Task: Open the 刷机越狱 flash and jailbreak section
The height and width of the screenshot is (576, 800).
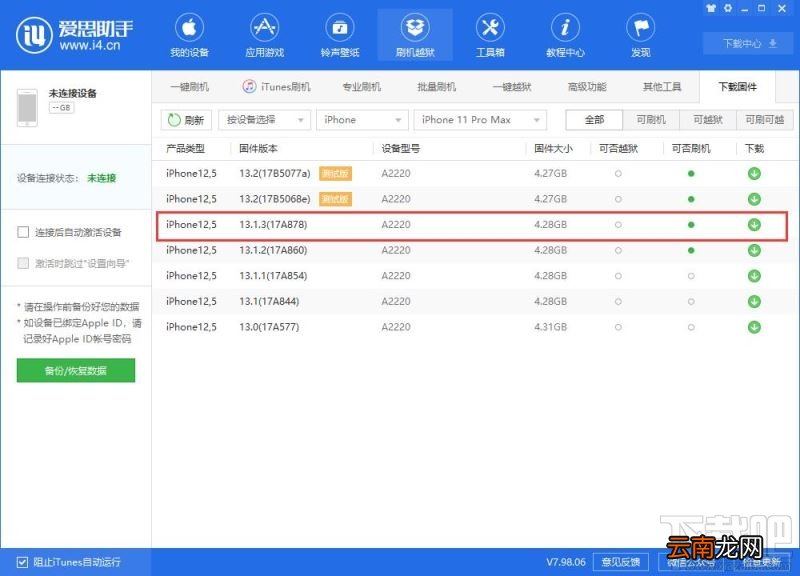Action: (415, 36)
